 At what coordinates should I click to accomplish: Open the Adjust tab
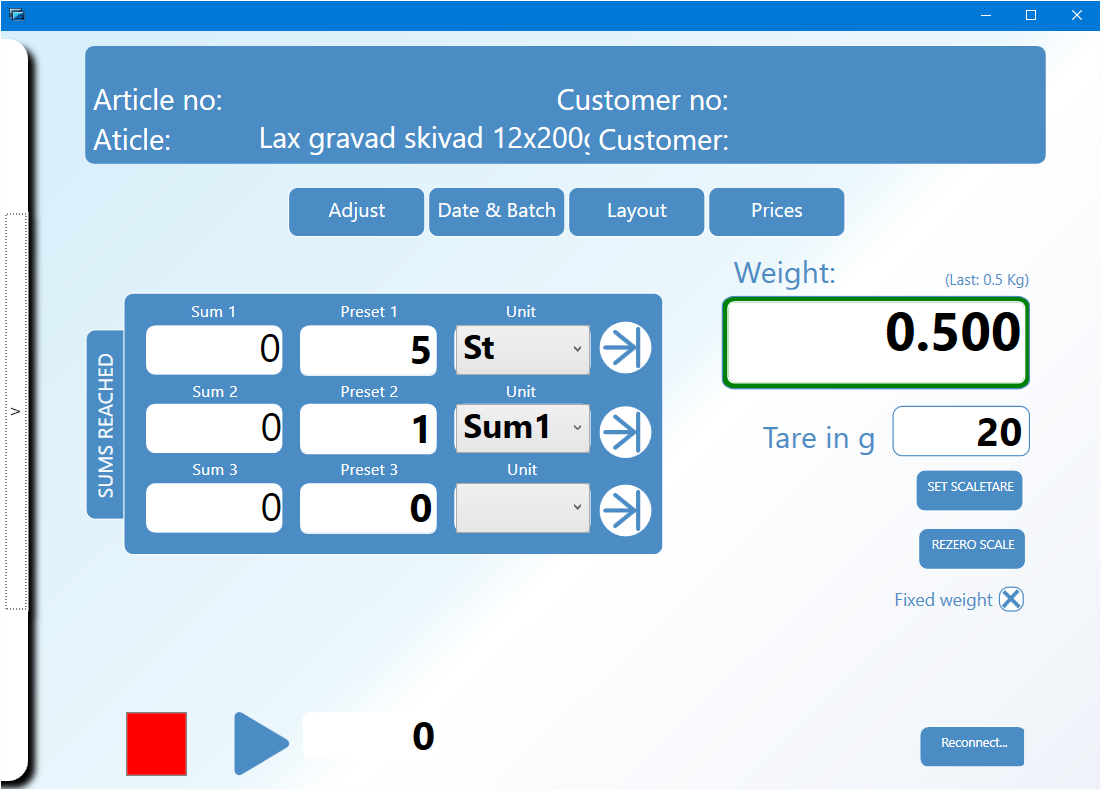(x=357, y=211)
